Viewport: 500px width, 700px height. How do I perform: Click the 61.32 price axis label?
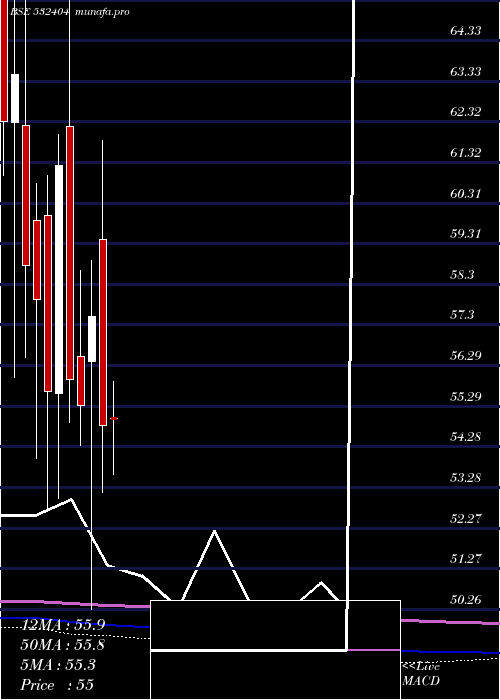tap(466, 153)
